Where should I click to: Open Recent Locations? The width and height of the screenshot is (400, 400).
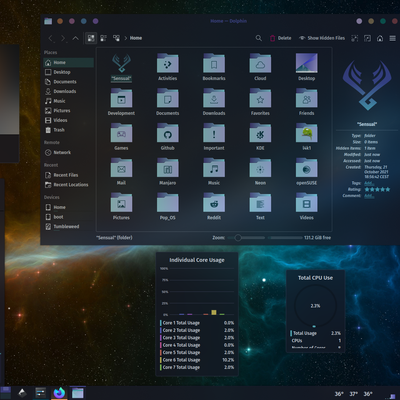click(x=68, y=185)
